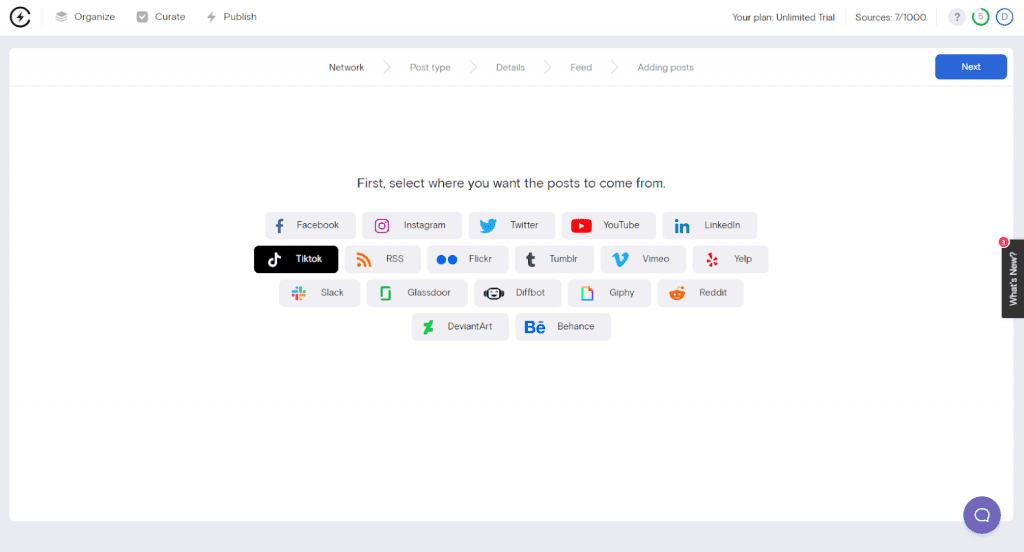Select the Details step
This screenshot has width=1024, height=552.
point(510,67)
